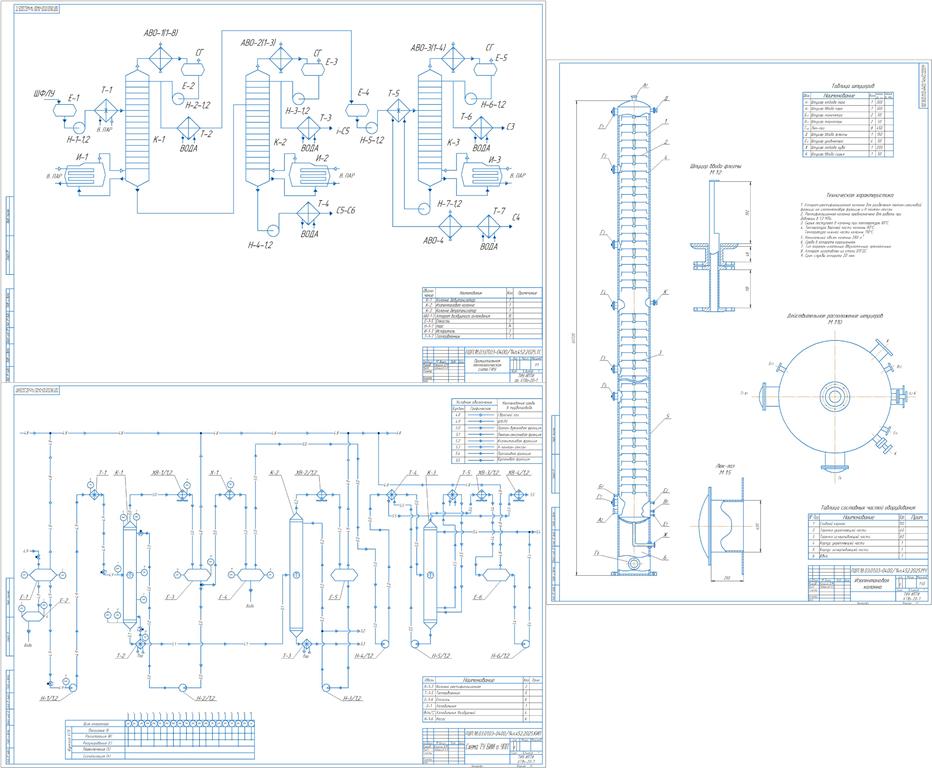Click the Е-6 vessel label in bottom scheme
932x768 pixels.
pyautogui.click(x=478, y=597)
